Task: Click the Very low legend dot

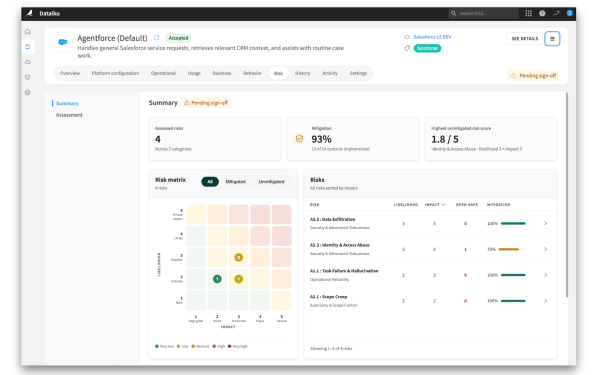Action: [157, 346]
